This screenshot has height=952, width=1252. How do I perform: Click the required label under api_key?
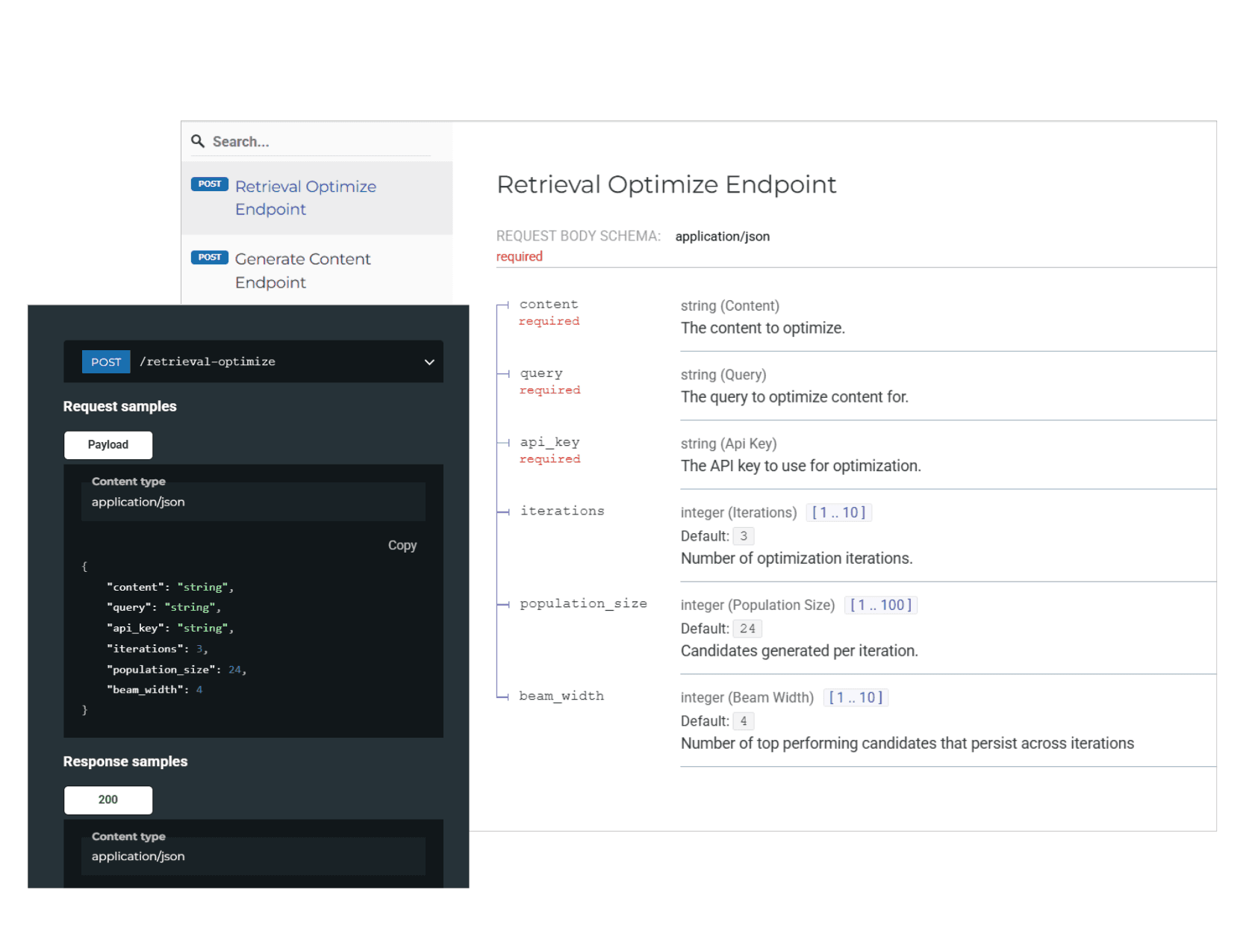[549, 458]
